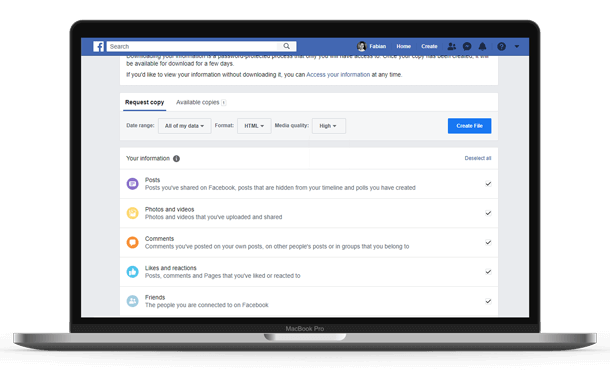Open the Messenger icon

pos(467,46)
